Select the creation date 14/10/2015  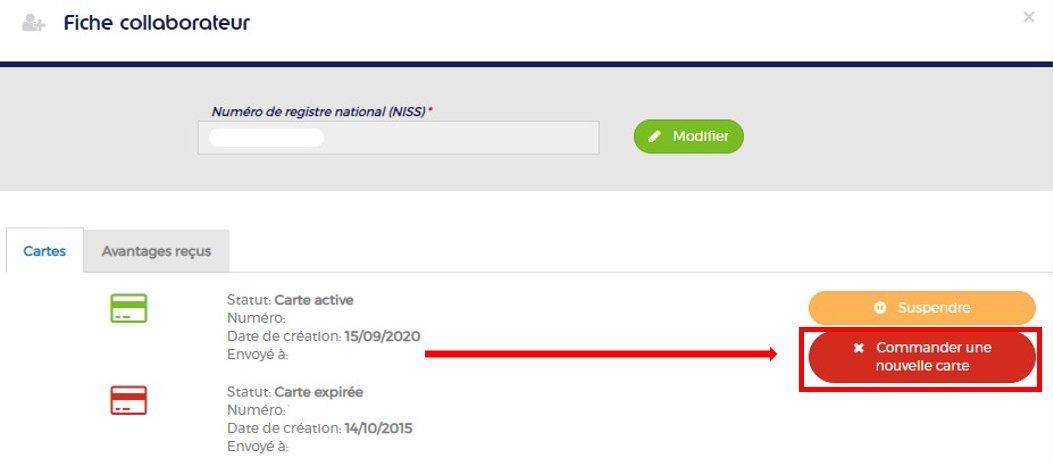click(x=379, y=429)
